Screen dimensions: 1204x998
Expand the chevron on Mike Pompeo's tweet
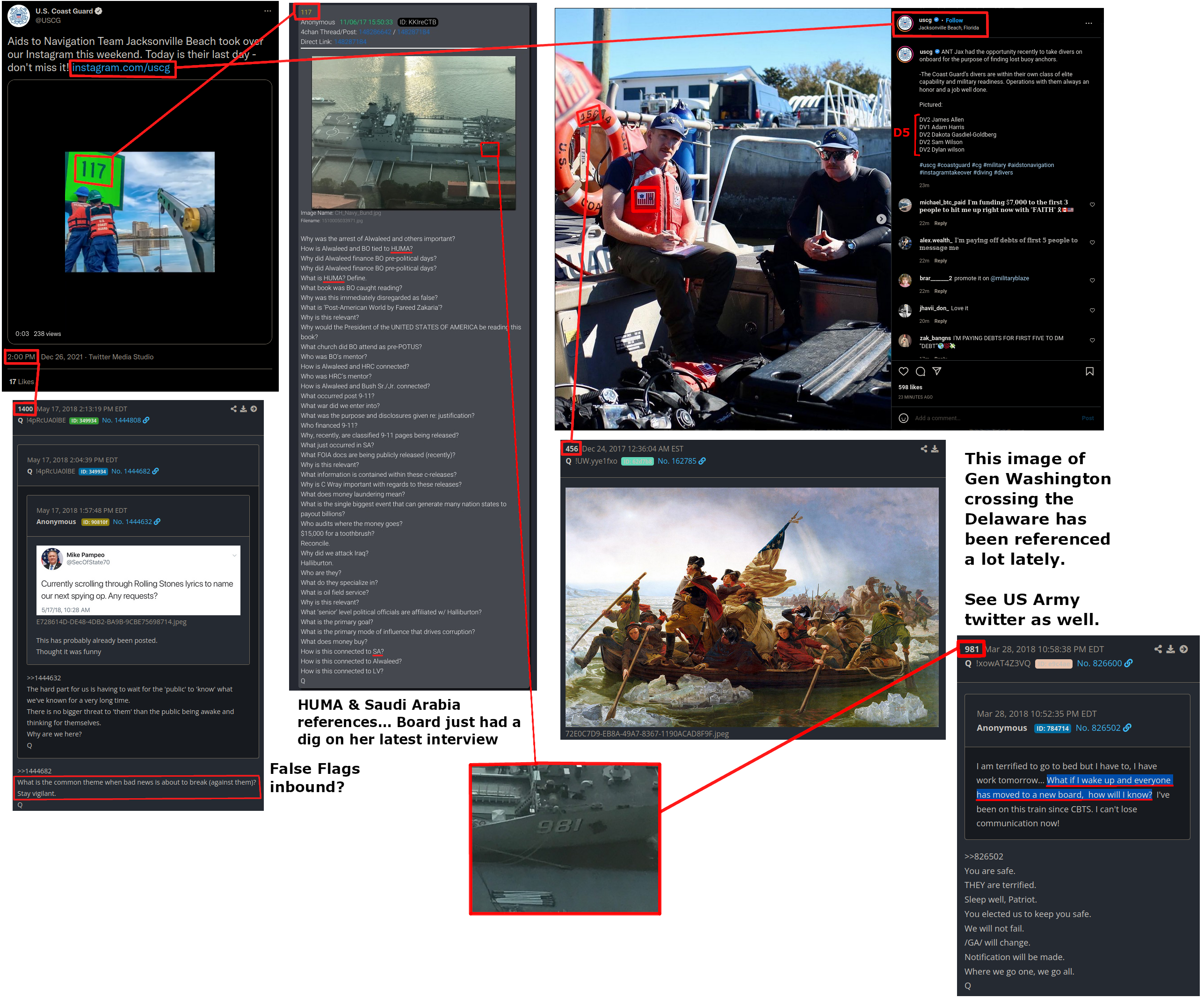(234, 555)
